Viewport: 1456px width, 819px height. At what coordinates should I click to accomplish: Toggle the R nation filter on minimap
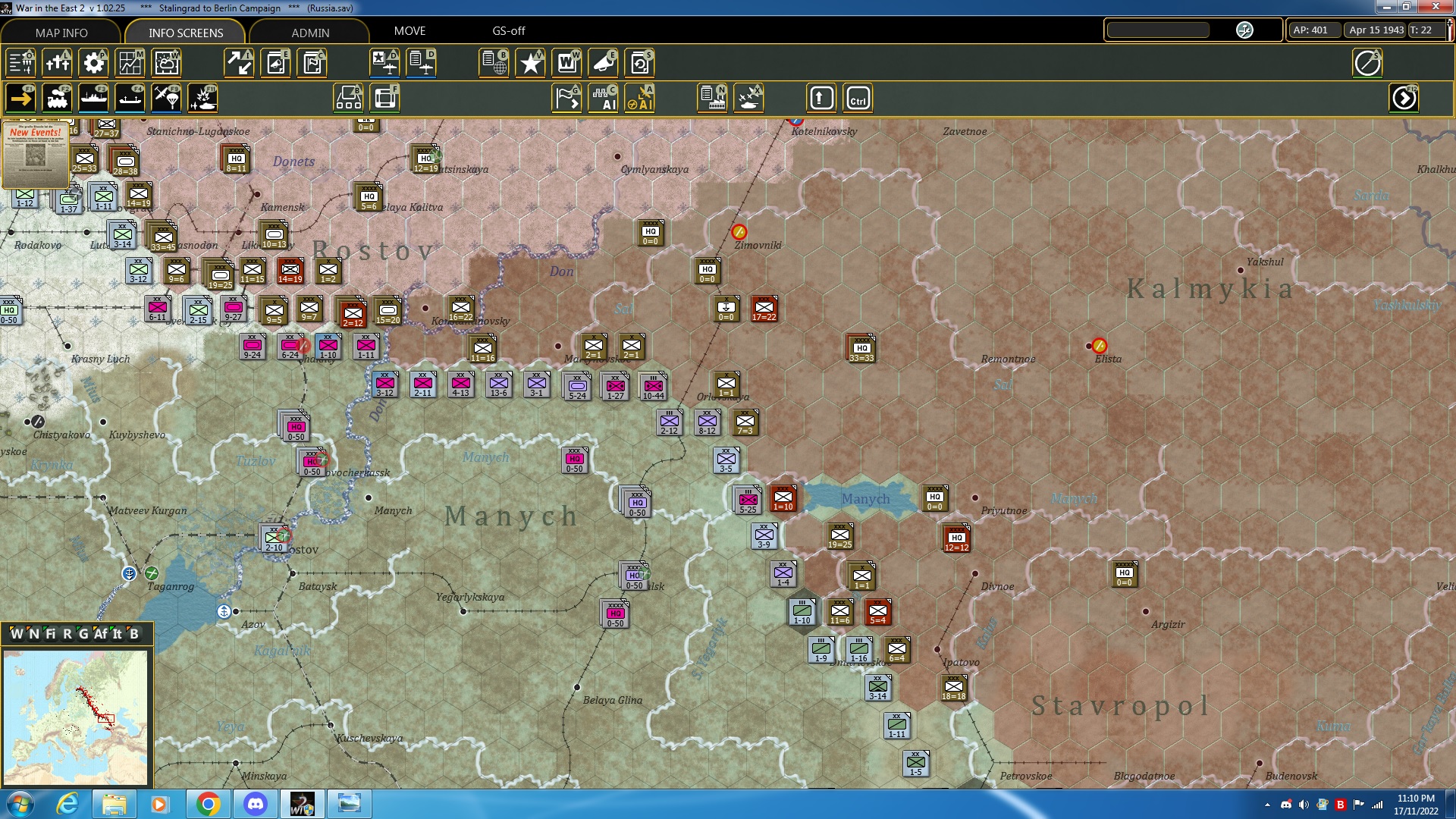(67, 634)
